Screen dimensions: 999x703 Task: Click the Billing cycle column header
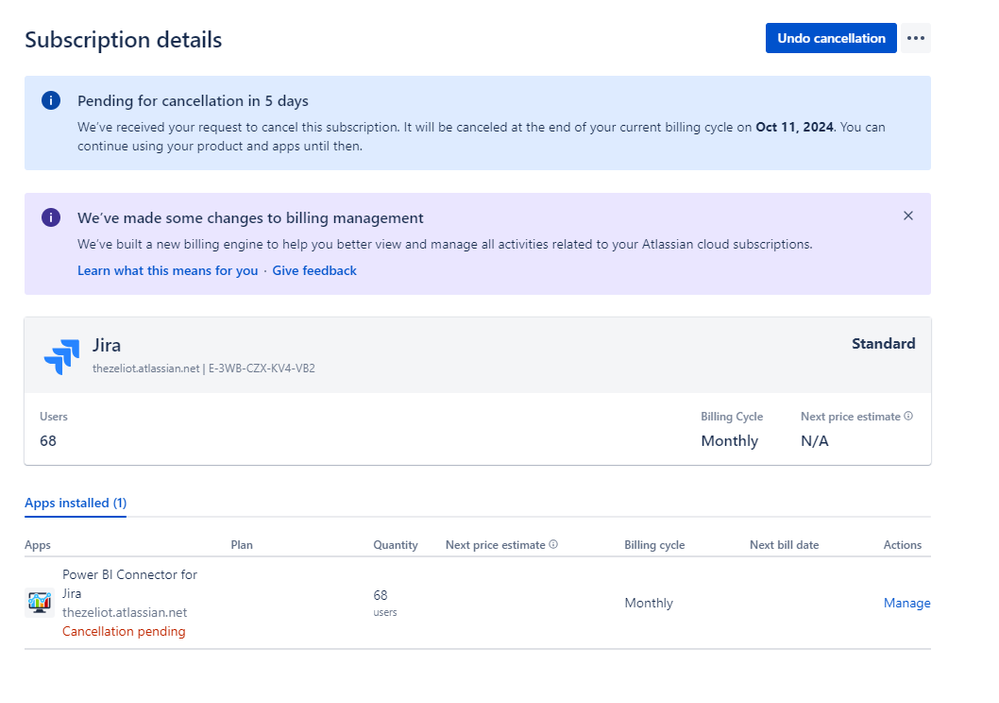(x=654, y=545)
